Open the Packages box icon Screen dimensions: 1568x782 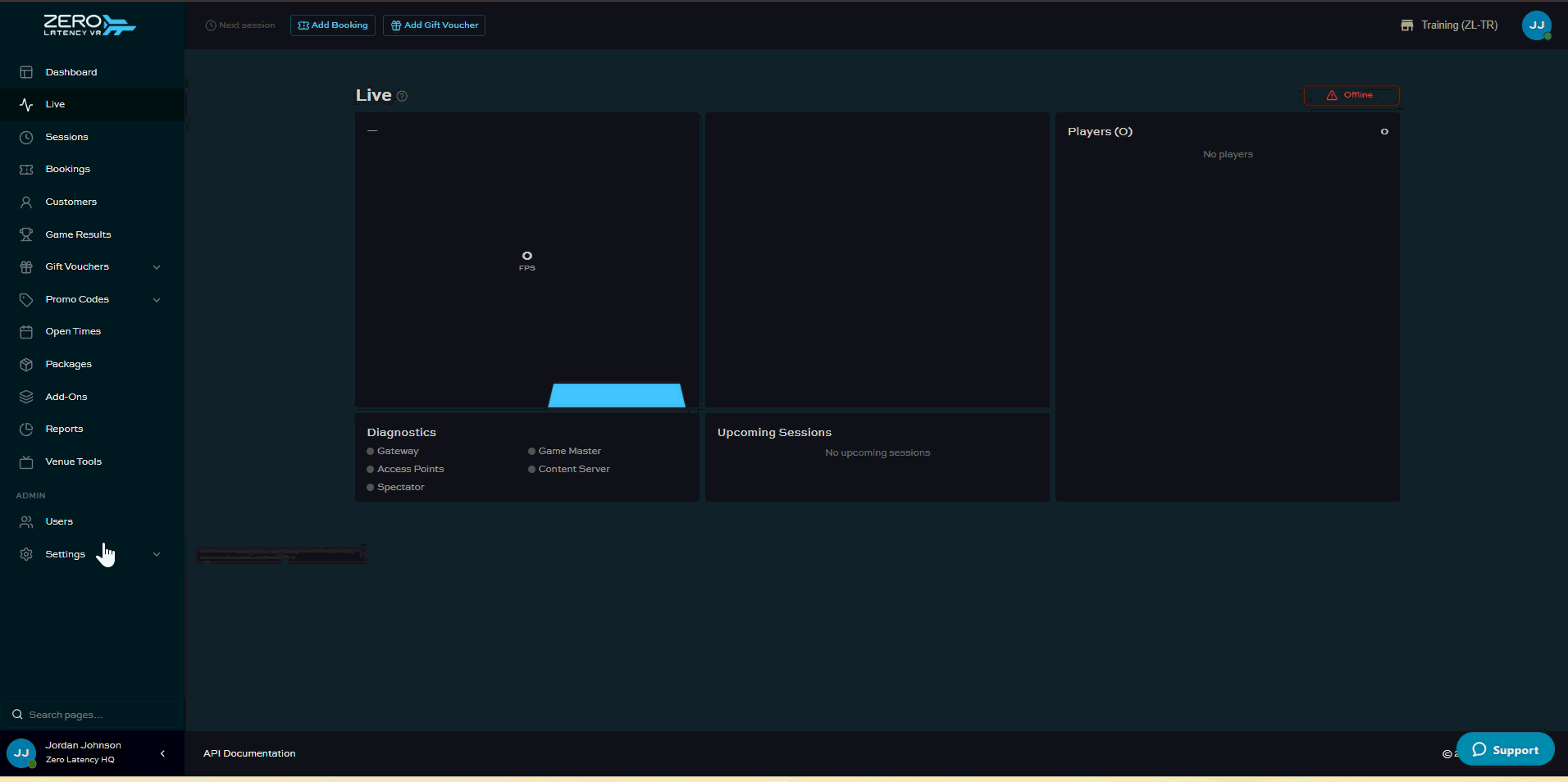coord(26,365)
